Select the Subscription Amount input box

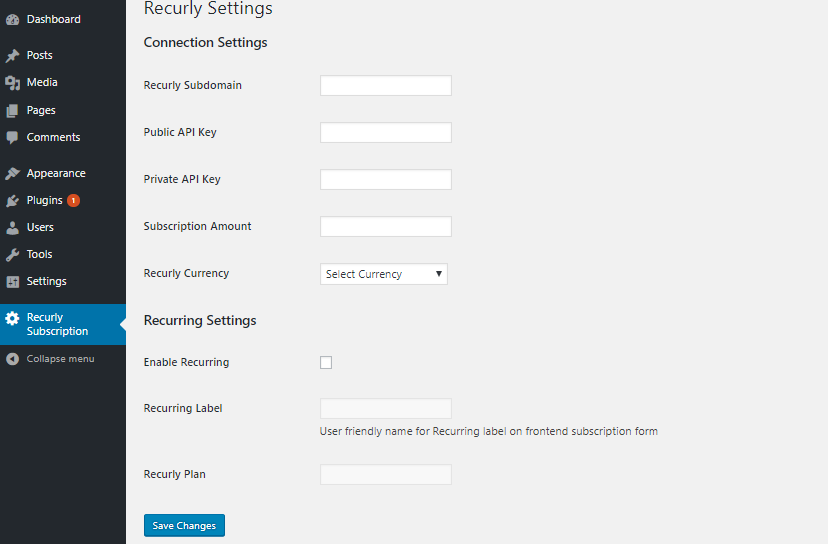tap(386, 227)
